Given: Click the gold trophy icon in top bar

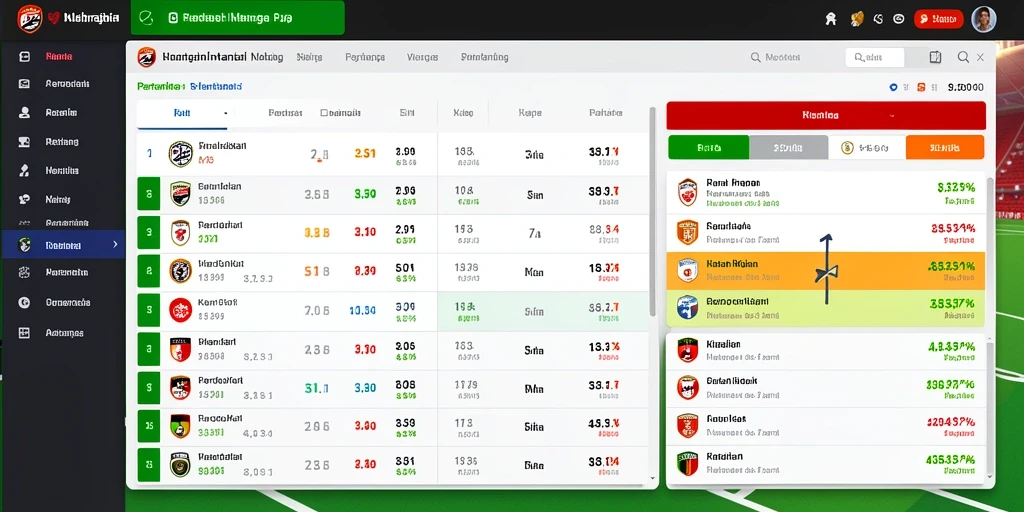Looking at the screenshot, I should click(x=857, y=19).
